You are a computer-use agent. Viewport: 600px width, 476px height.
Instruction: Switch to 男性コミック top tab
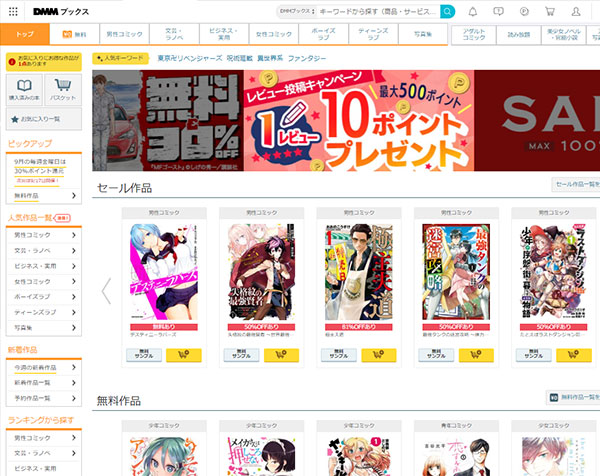pyautogui.click(x=124, y=34)
